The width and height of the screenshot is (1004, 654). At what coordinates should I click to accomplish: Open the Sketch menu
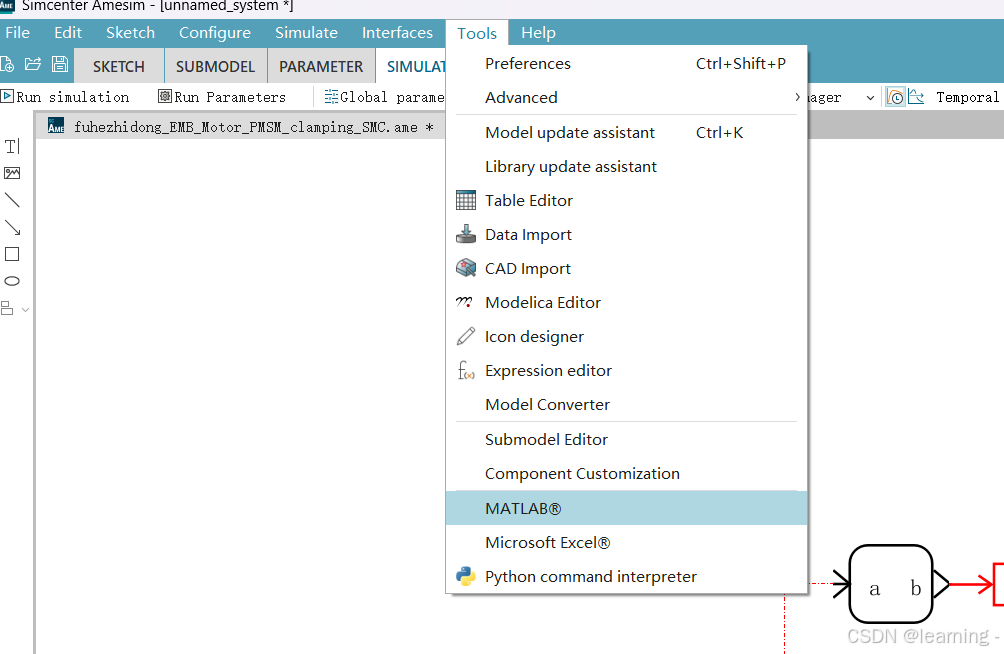click(x=131, y=33)
